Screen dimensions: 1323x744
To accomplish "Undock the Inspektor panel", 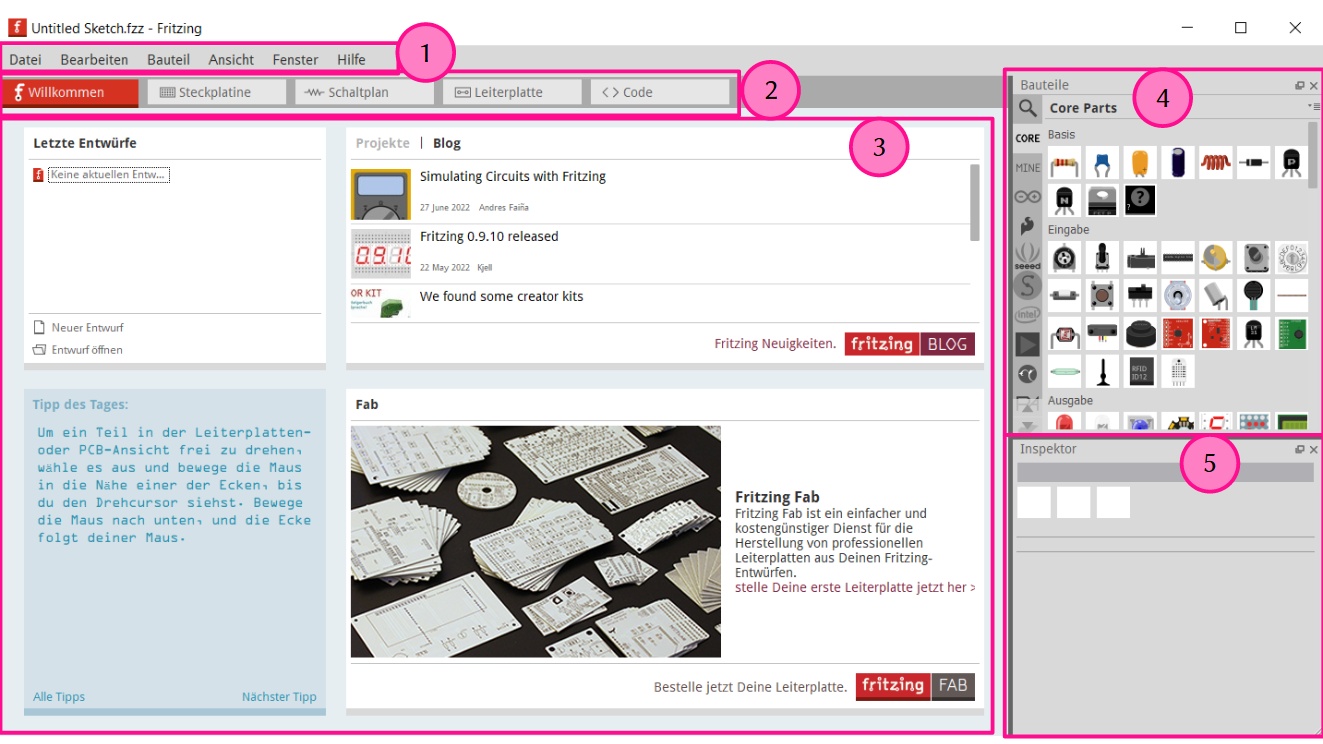I will pyautogui.click(x=1300, y=450).
